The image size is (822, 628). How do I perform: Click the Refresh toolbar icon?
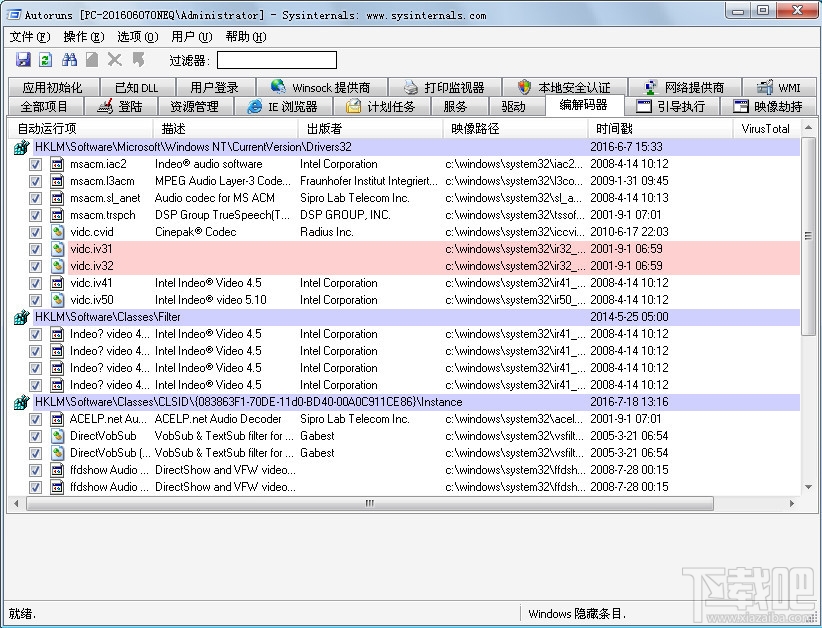click(x=46, y=60)
